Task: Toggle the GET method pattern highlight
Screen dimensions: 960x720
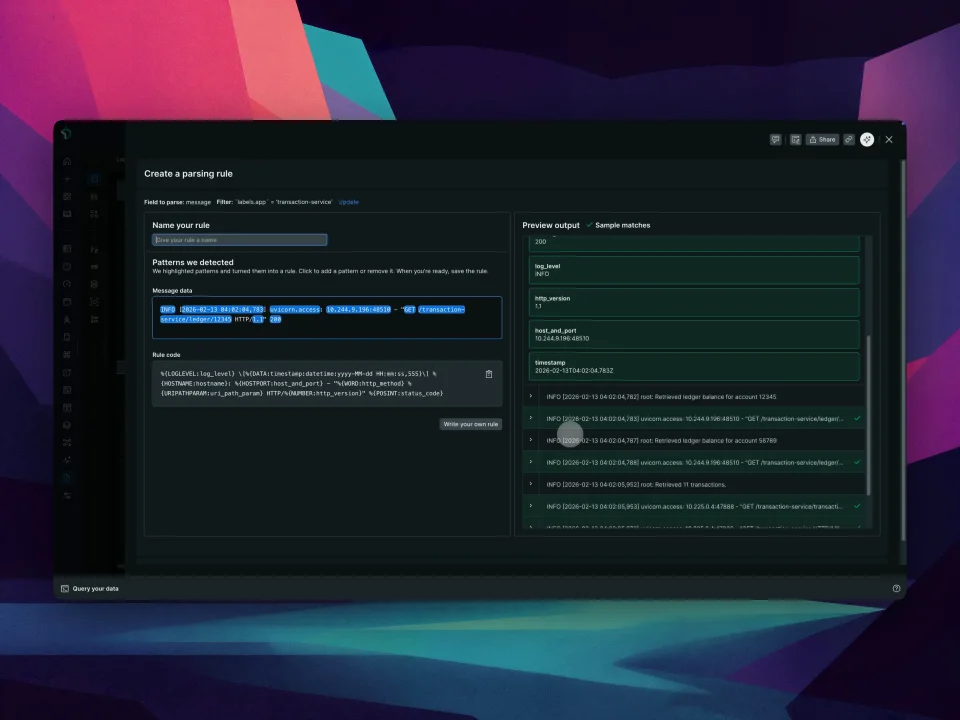Action: point(410,310)
